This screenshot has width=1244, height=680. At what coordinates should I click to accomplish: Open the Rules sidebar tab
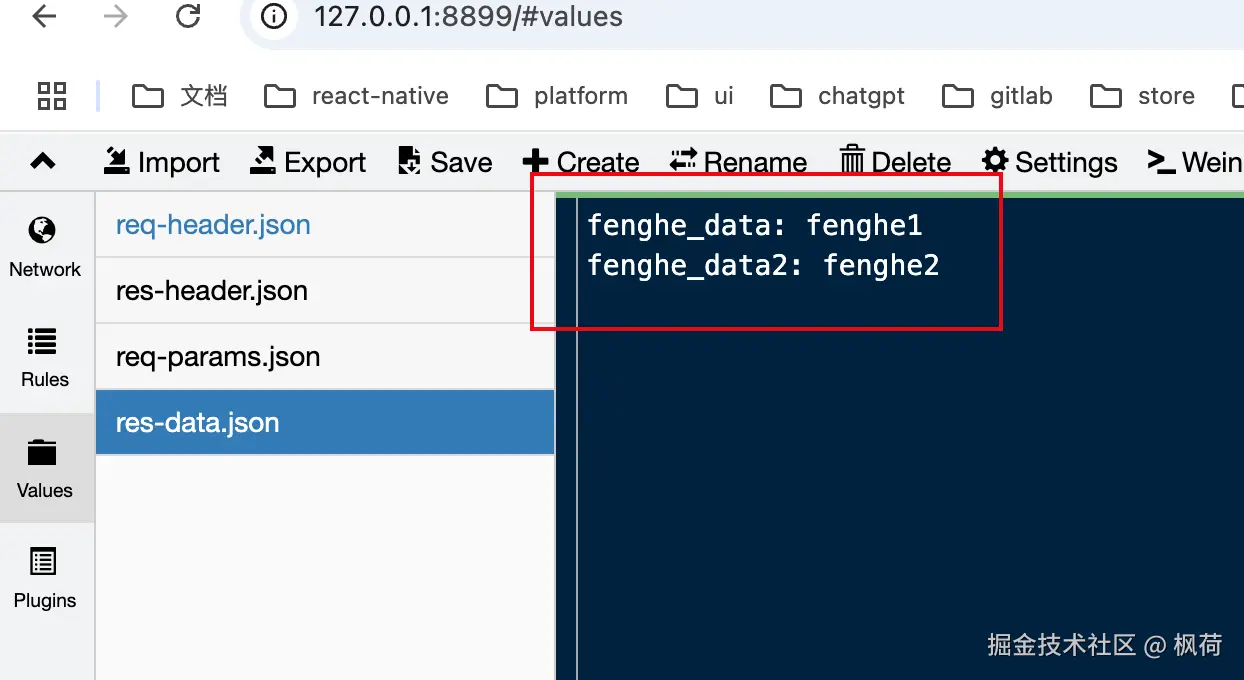[45, 356]
